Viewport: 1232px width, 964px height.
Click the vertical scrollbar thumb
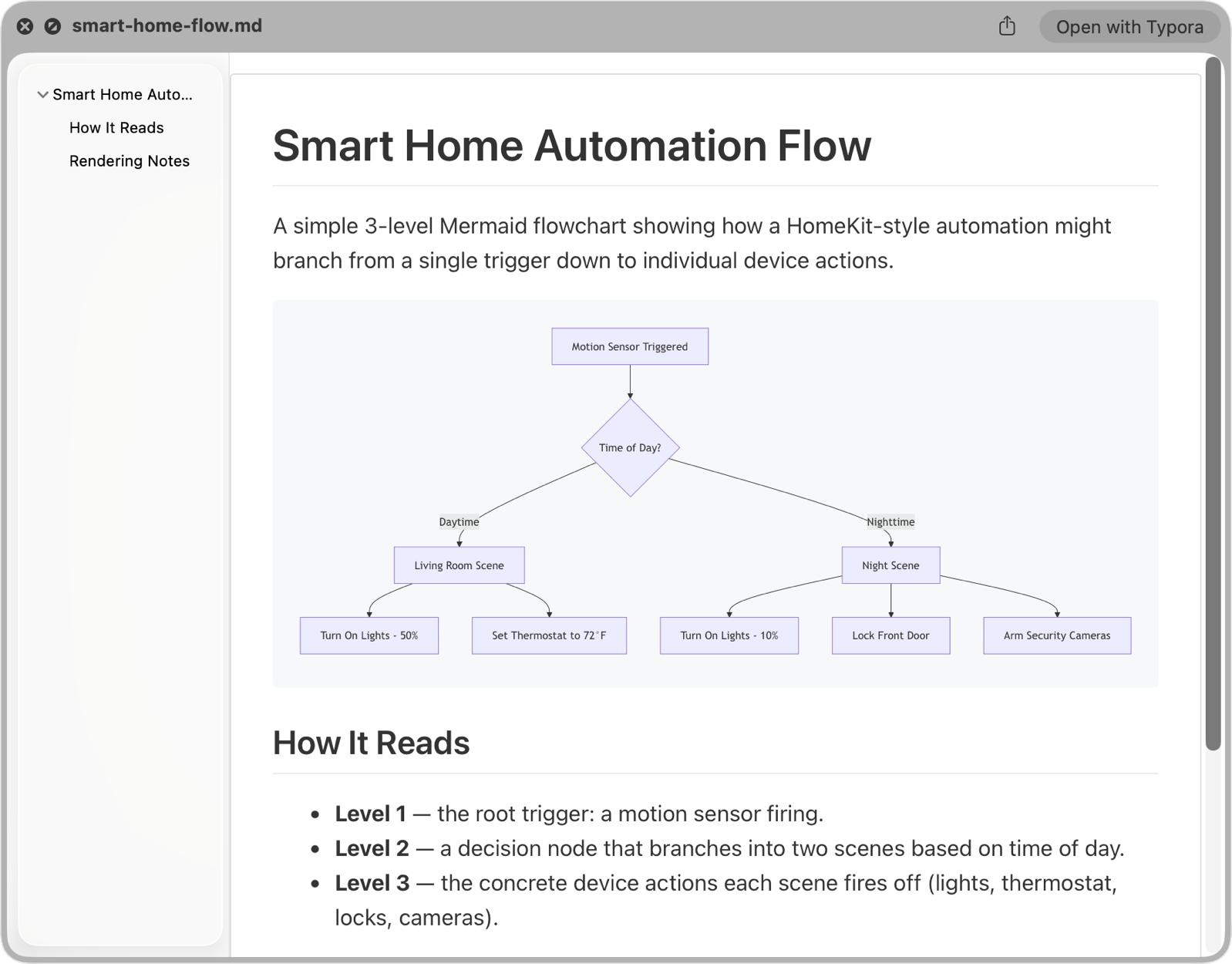point(1213,403)
